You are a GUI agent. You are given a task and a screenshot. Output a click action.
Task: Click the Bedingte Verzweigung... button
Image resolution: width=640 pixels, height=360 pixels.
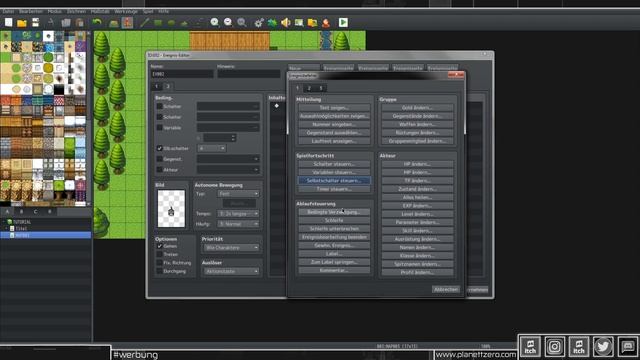tap(334, 212)
